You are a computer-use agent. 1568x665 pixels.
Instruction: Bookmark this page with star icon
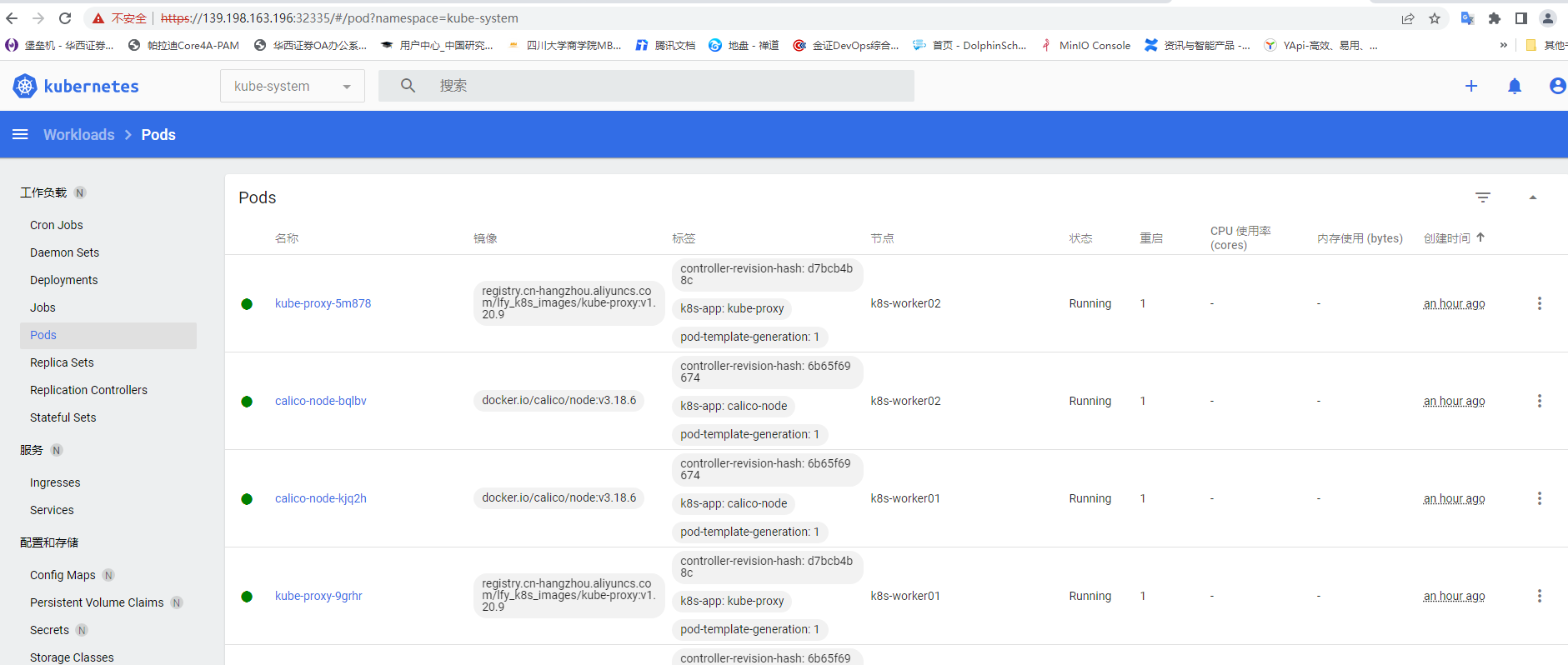pos(1435,18)
